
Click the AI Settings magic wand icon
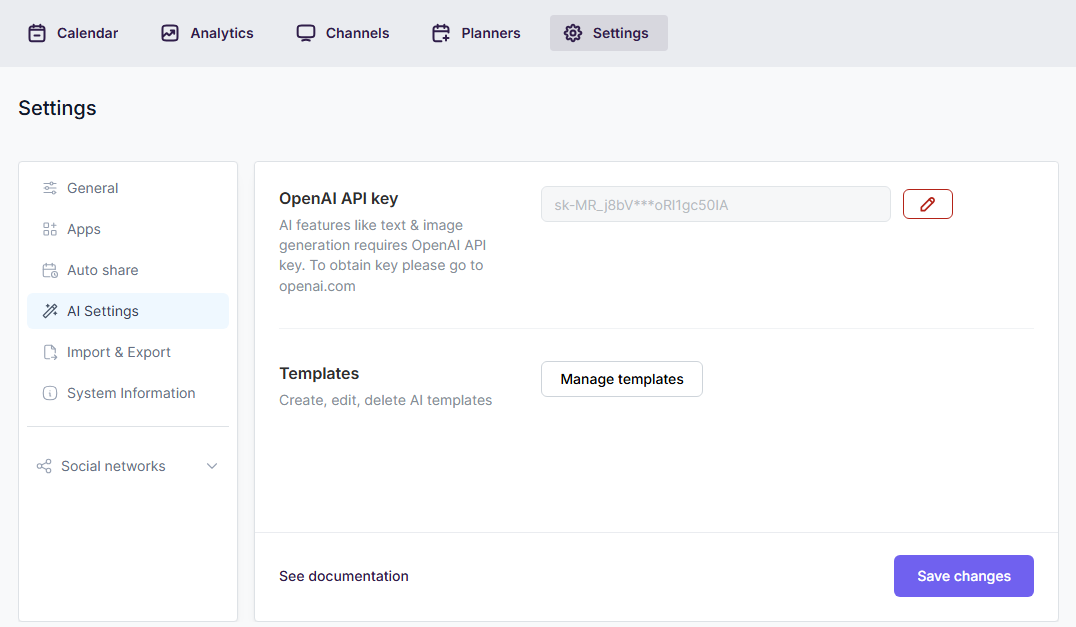coord(50,311)
